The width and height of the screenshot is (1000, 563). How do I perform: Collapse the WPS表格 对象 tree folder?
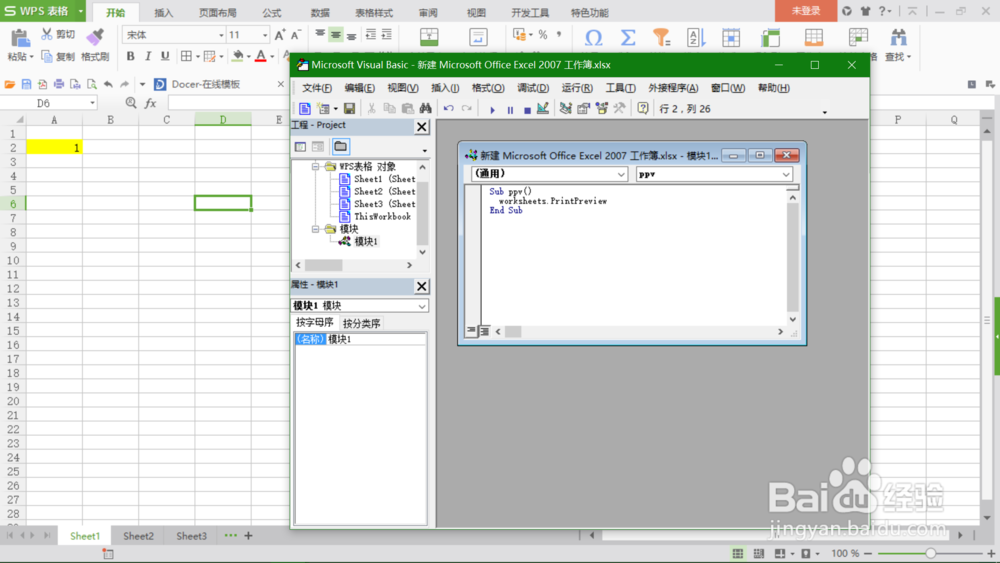coord(315,166)
